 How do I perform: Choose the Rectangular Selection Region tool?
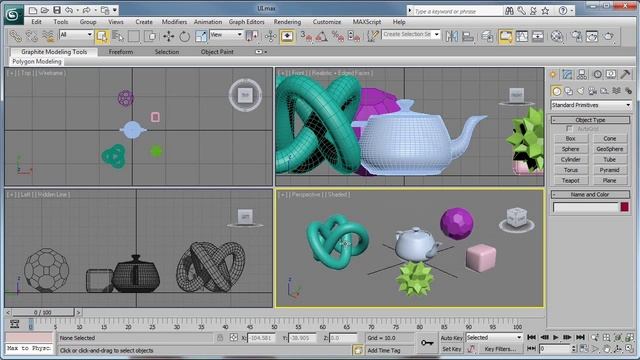click(134, 36)
